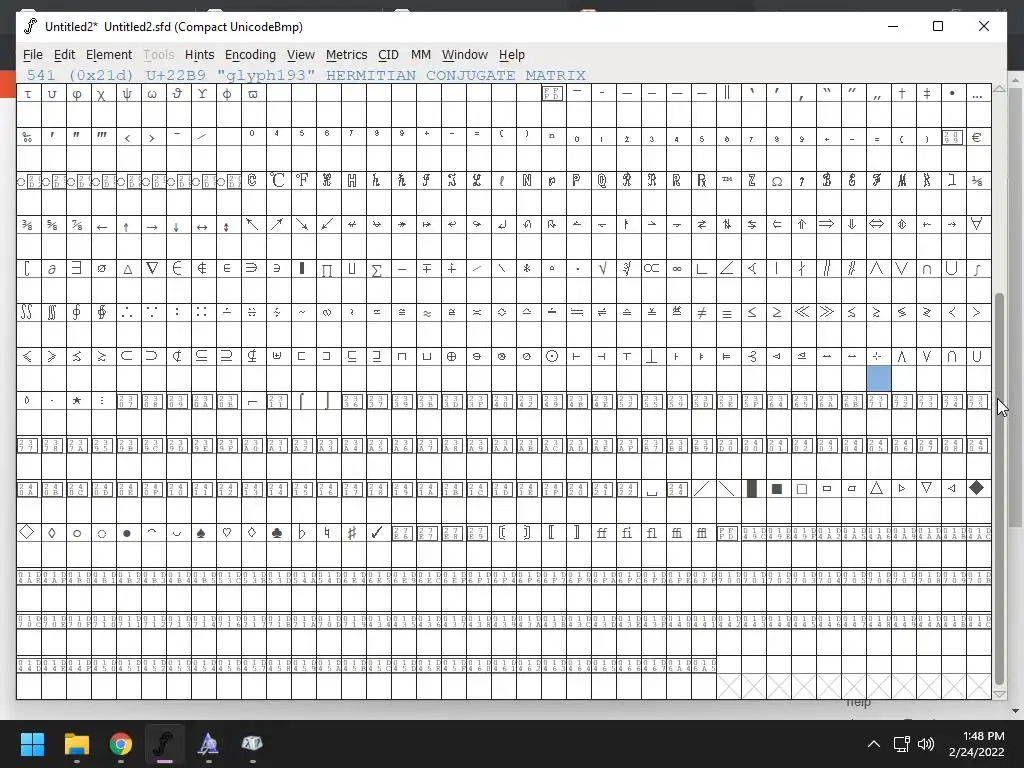Viewport: 1024px width, 768px height.
Task: Select the circled dot operator glyph
Action: point(552,357)
